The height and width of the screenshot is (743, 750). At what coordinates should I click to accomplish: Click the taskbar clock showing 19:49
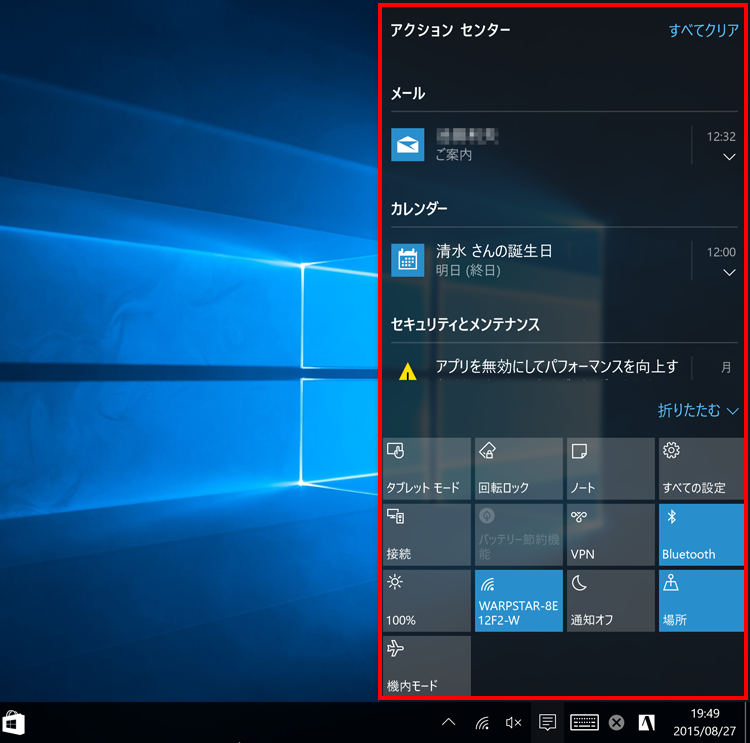click(x=704, y=722)
